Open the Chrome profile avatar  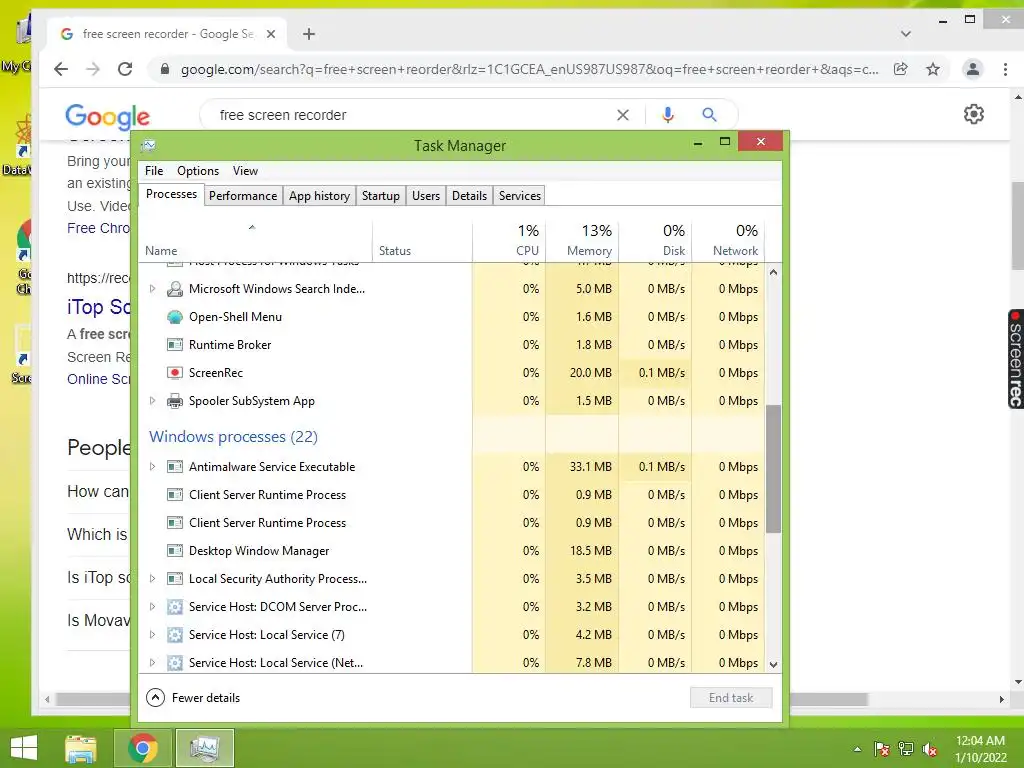pyautogui.click(x=972, y=69)
